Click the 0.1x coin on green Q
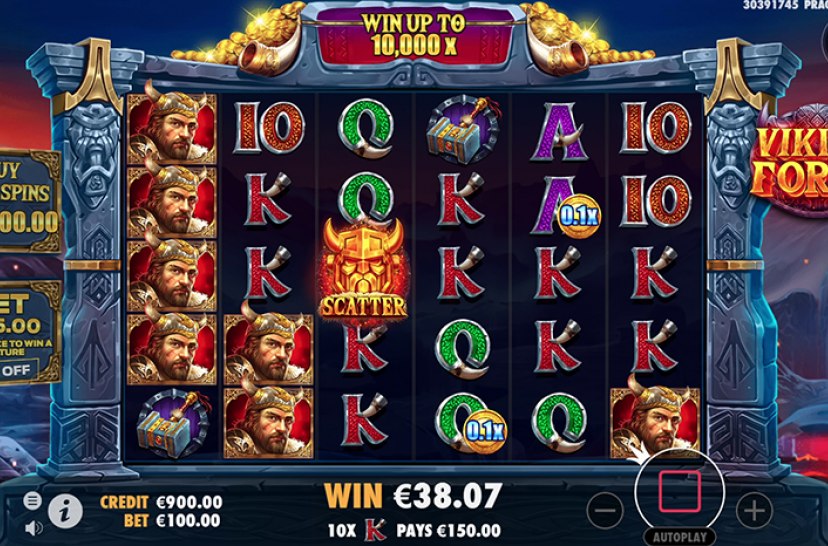 coord(485,431)
